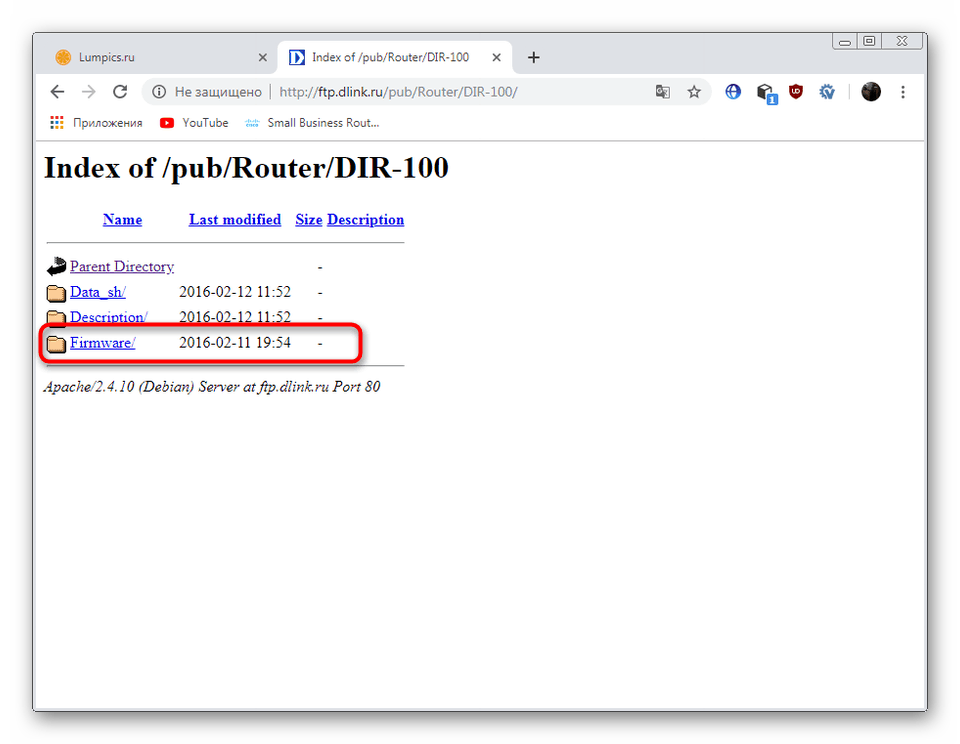Click the Index of /pub/Router/DIR-100 heading
This screenshot has height=744, width=960.
click(246, 168)
